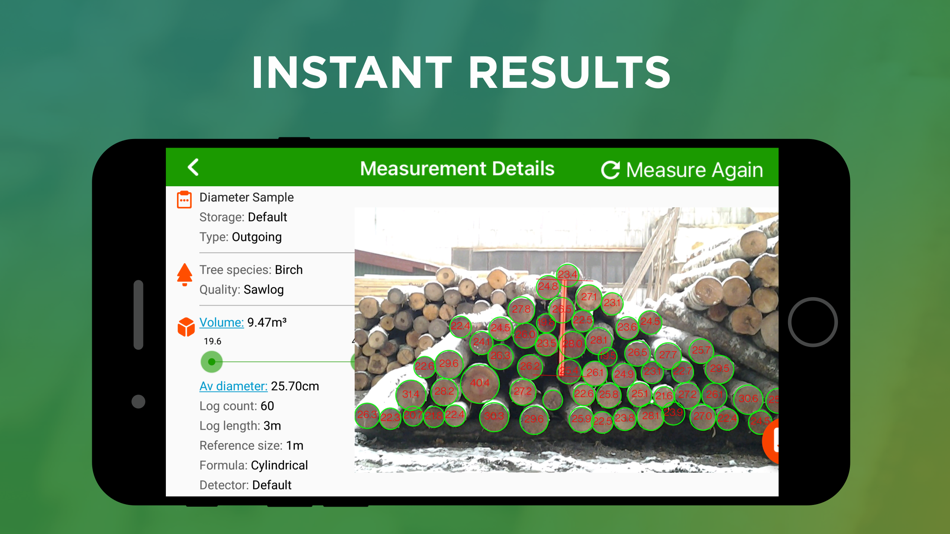Tap the back arrow in the header
This screenshot has height=534, width=950.
pyautogui.click(x=193, y=167)
